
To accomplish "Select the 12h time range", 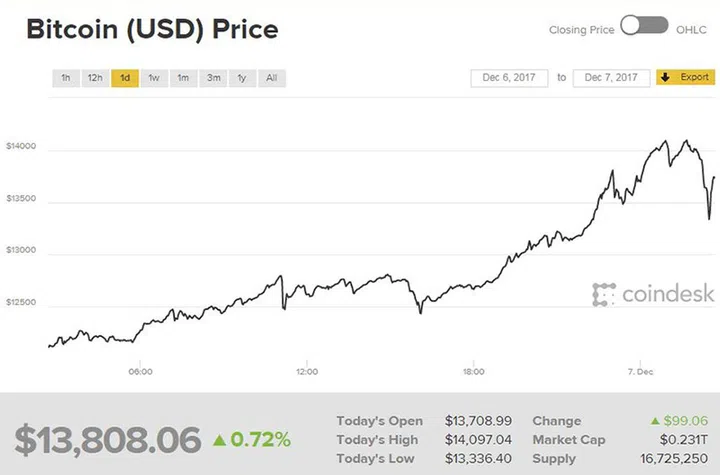I will tap(94, 78).
